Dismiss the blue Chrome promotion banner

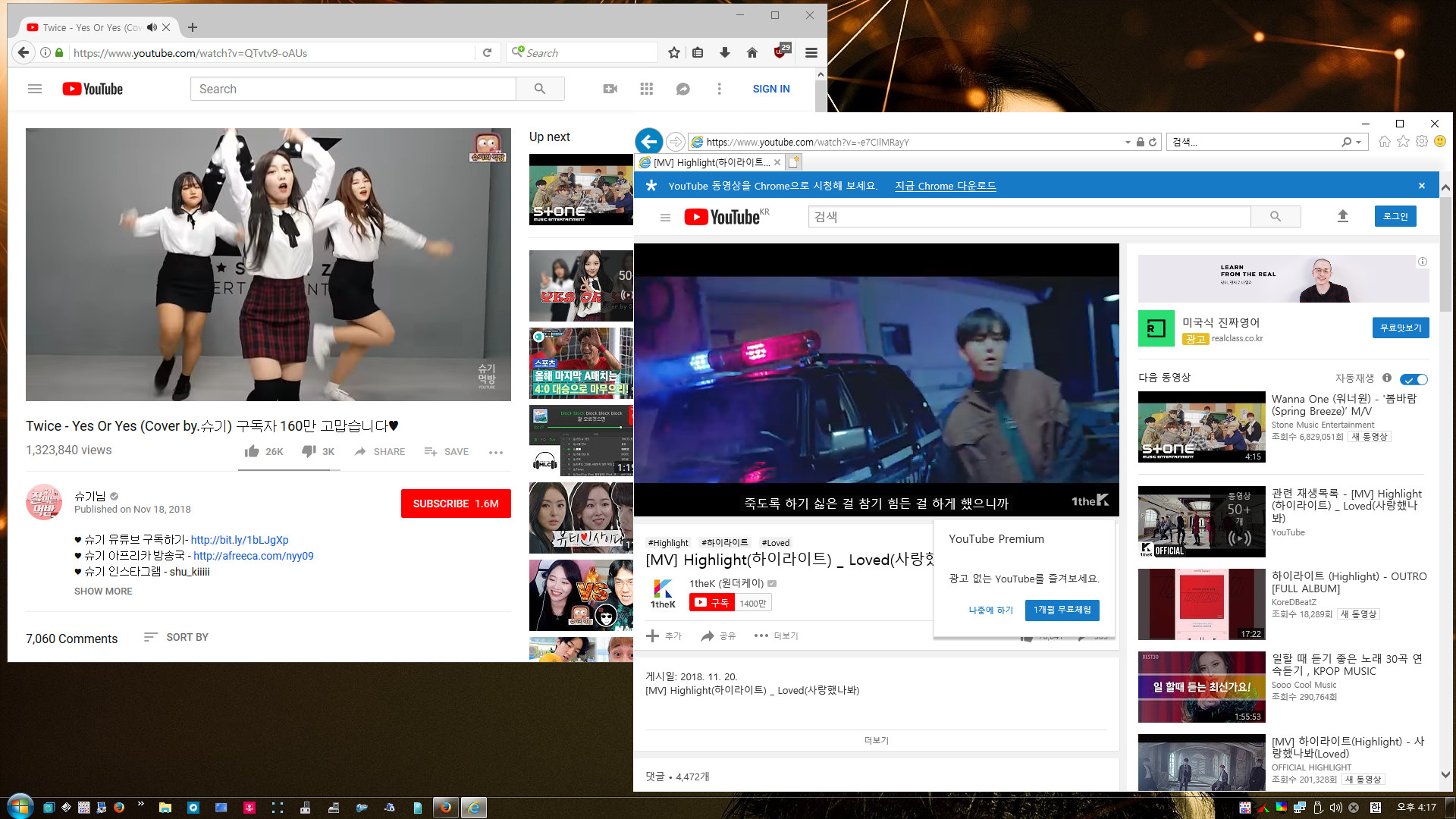1422,186
